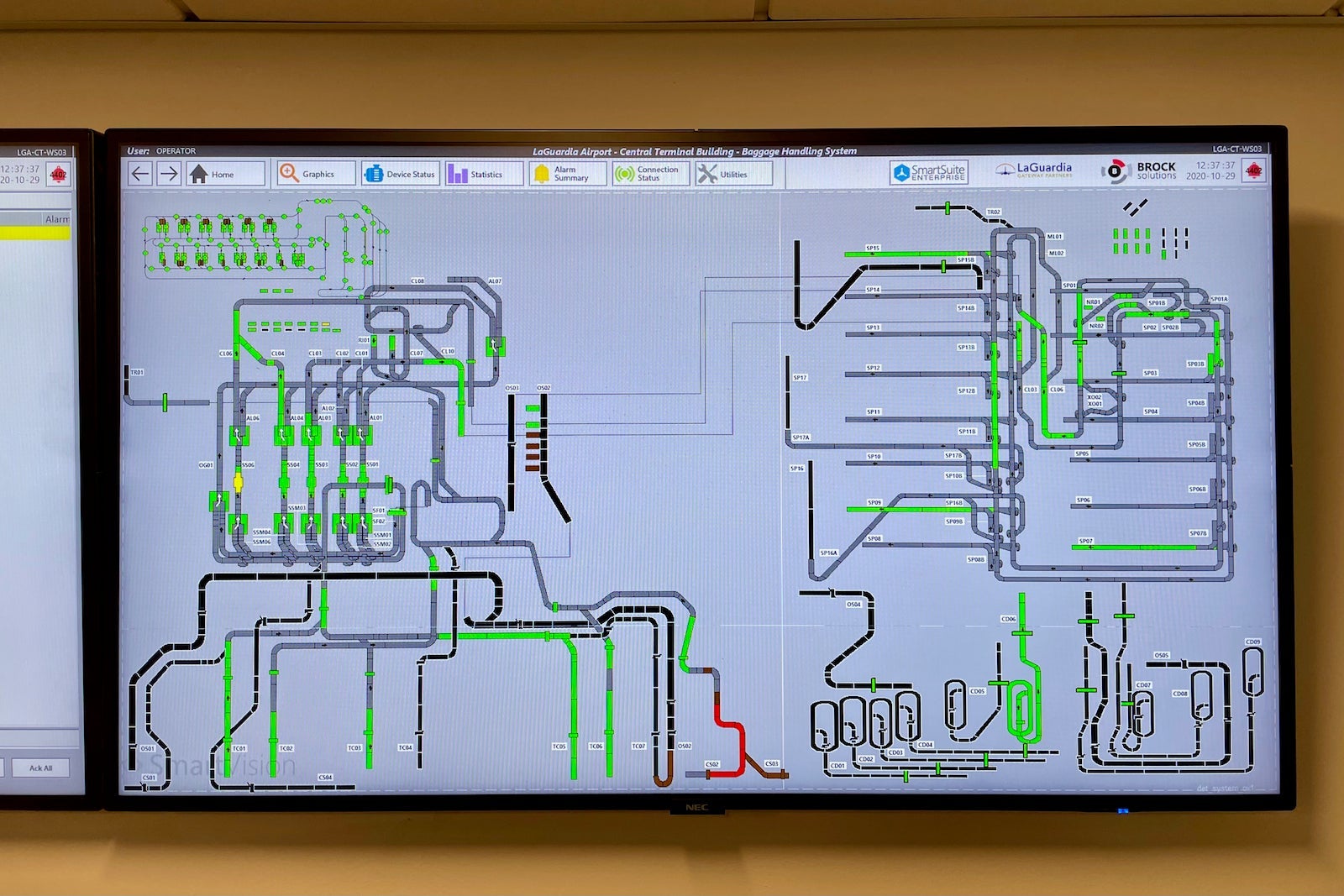This screenshot has width=1344, height=896.
Task: Click red alarm bell beside the BROCK logo
Action: click(1253, 170)
